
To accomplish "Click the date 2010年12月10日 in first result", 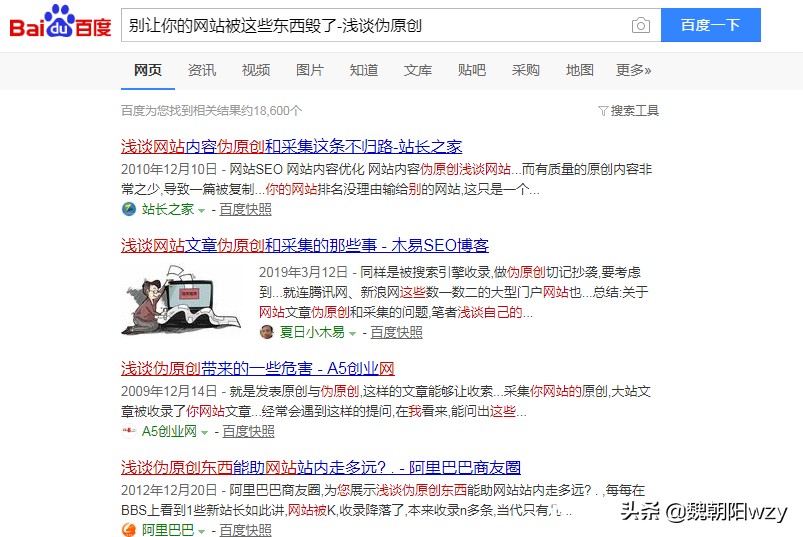I will 169,169.
